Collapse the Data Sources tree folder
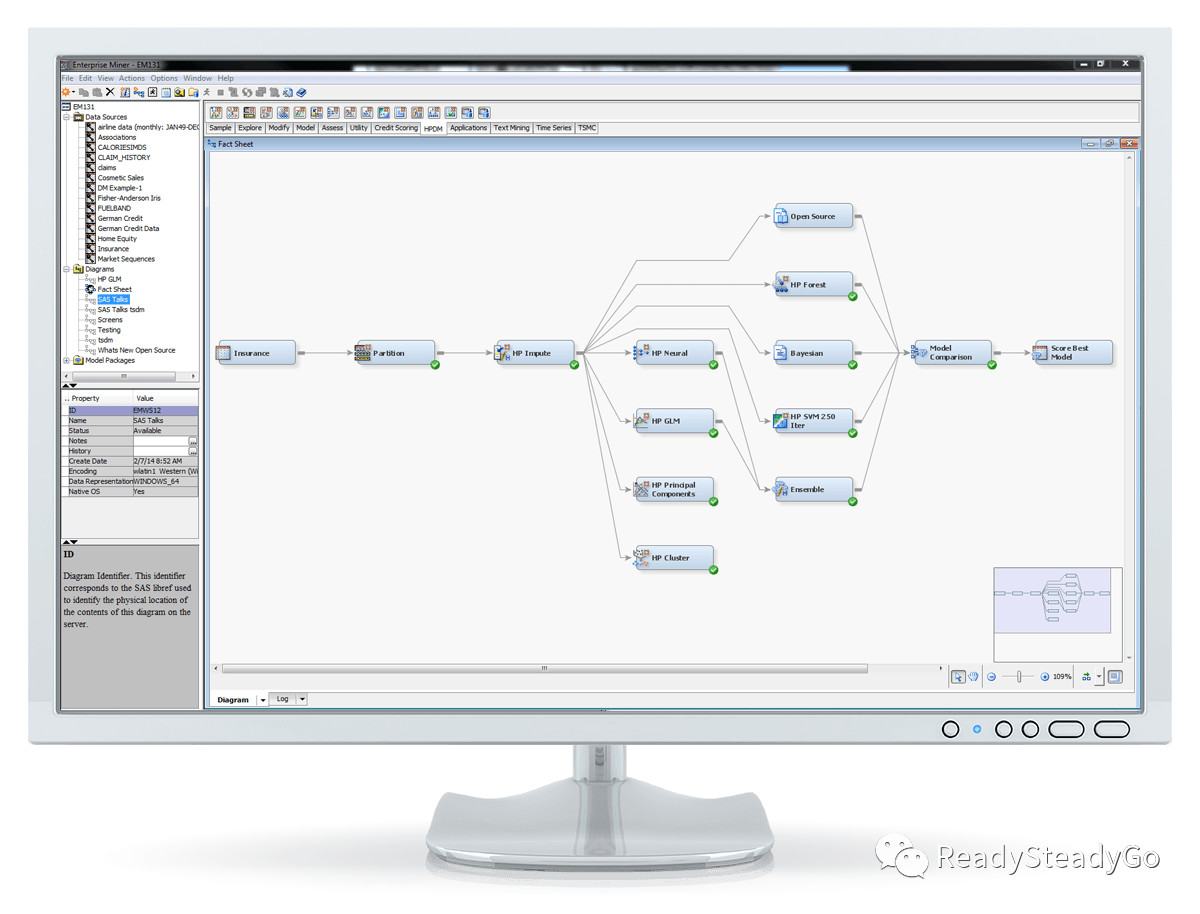Screen dimensions: 1200x914 67,117
